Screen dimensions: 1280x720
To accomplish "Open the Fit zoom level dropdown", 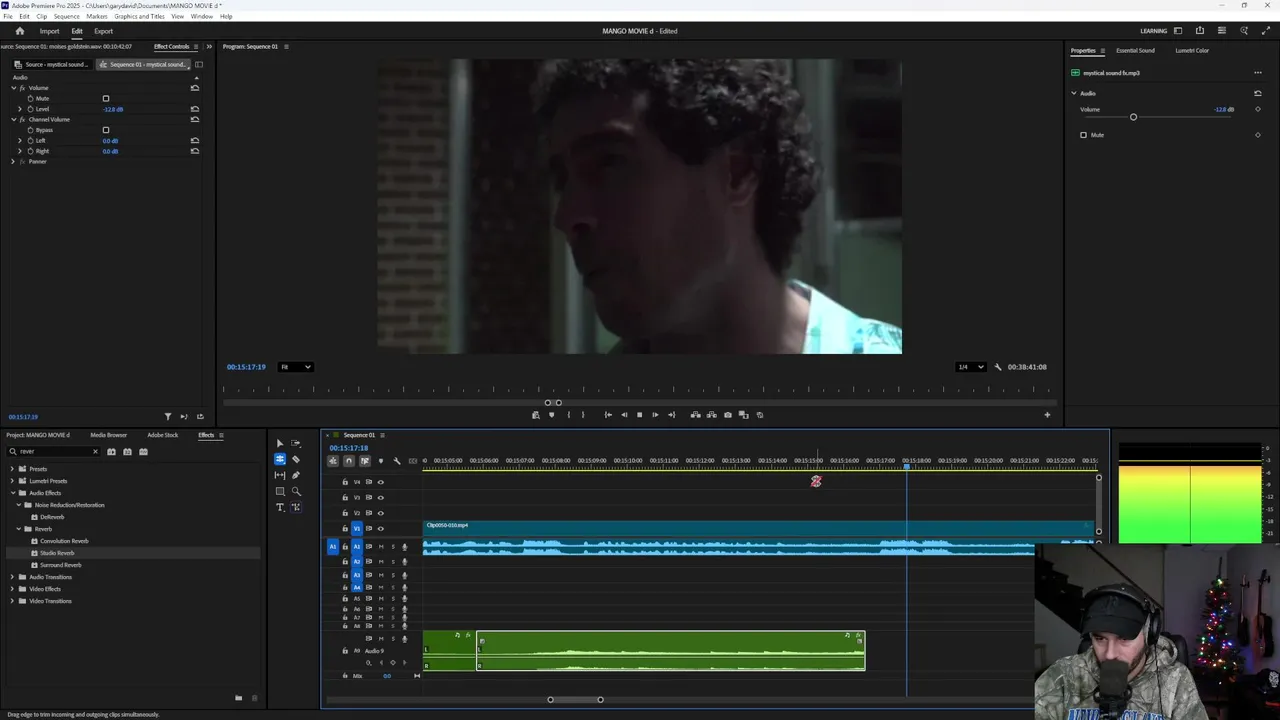I will click(295, 367).
